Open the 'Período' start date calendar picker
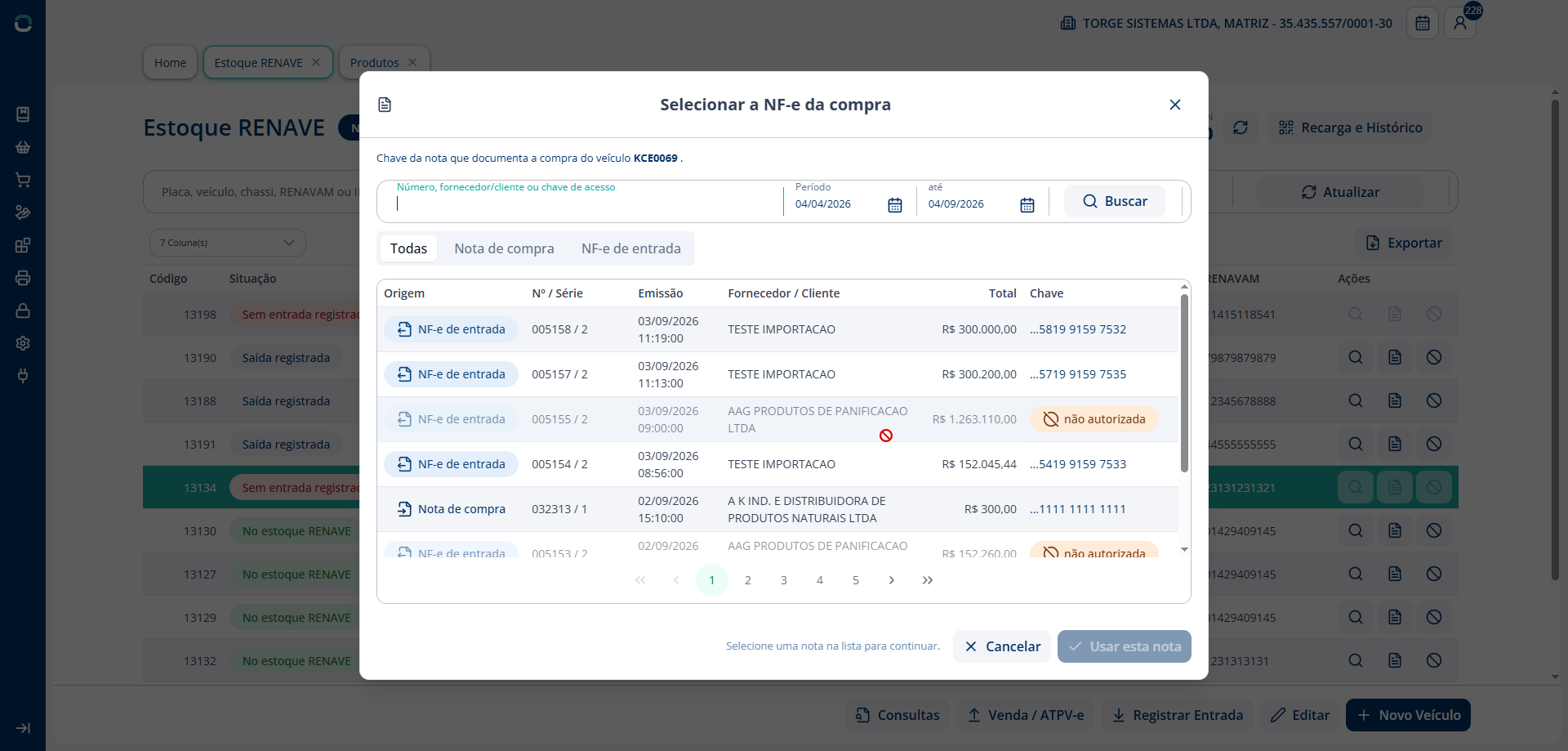Screen dimensions: 1568x751 pos(895,205)
